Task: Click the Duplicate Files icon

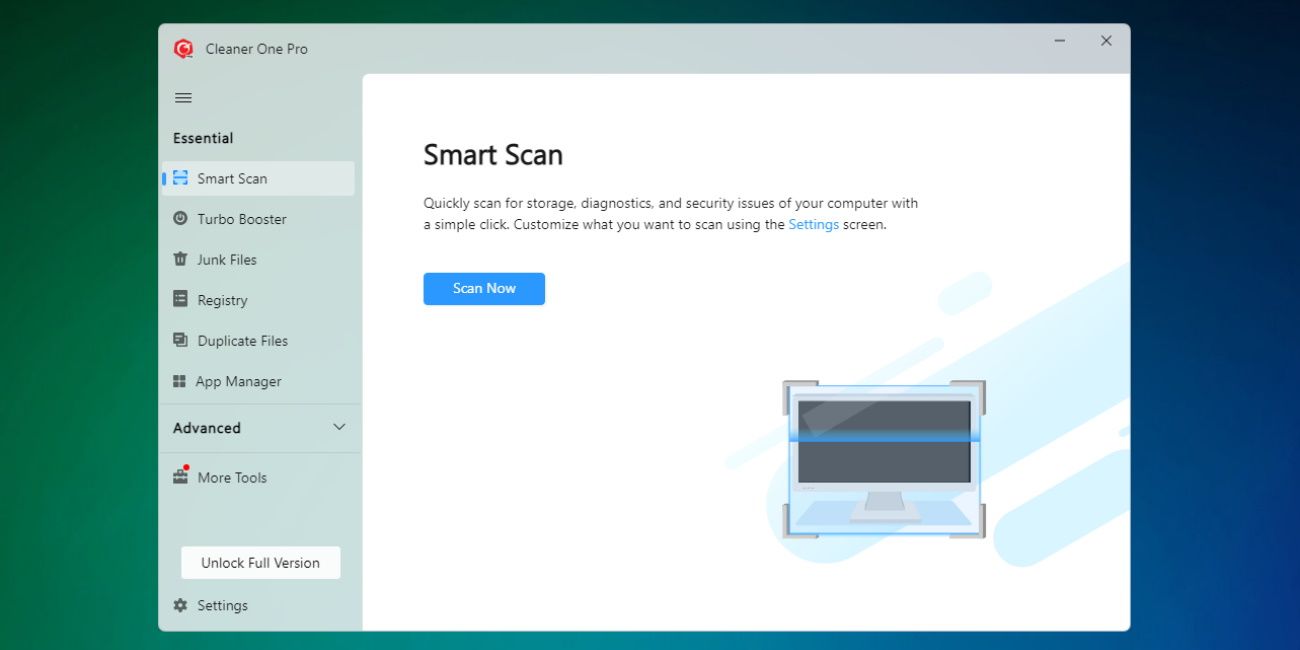Action: click(180, 340)
